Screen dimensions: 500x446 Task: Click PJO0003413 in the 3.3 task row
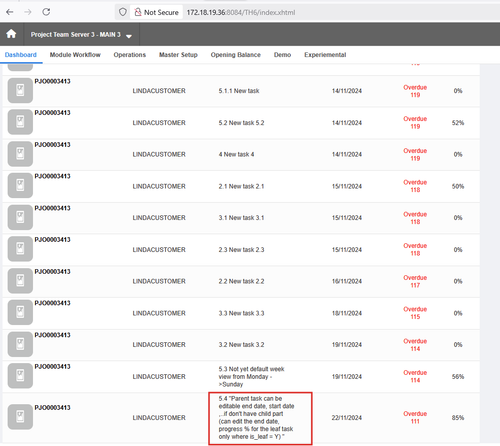click(52, 303)
